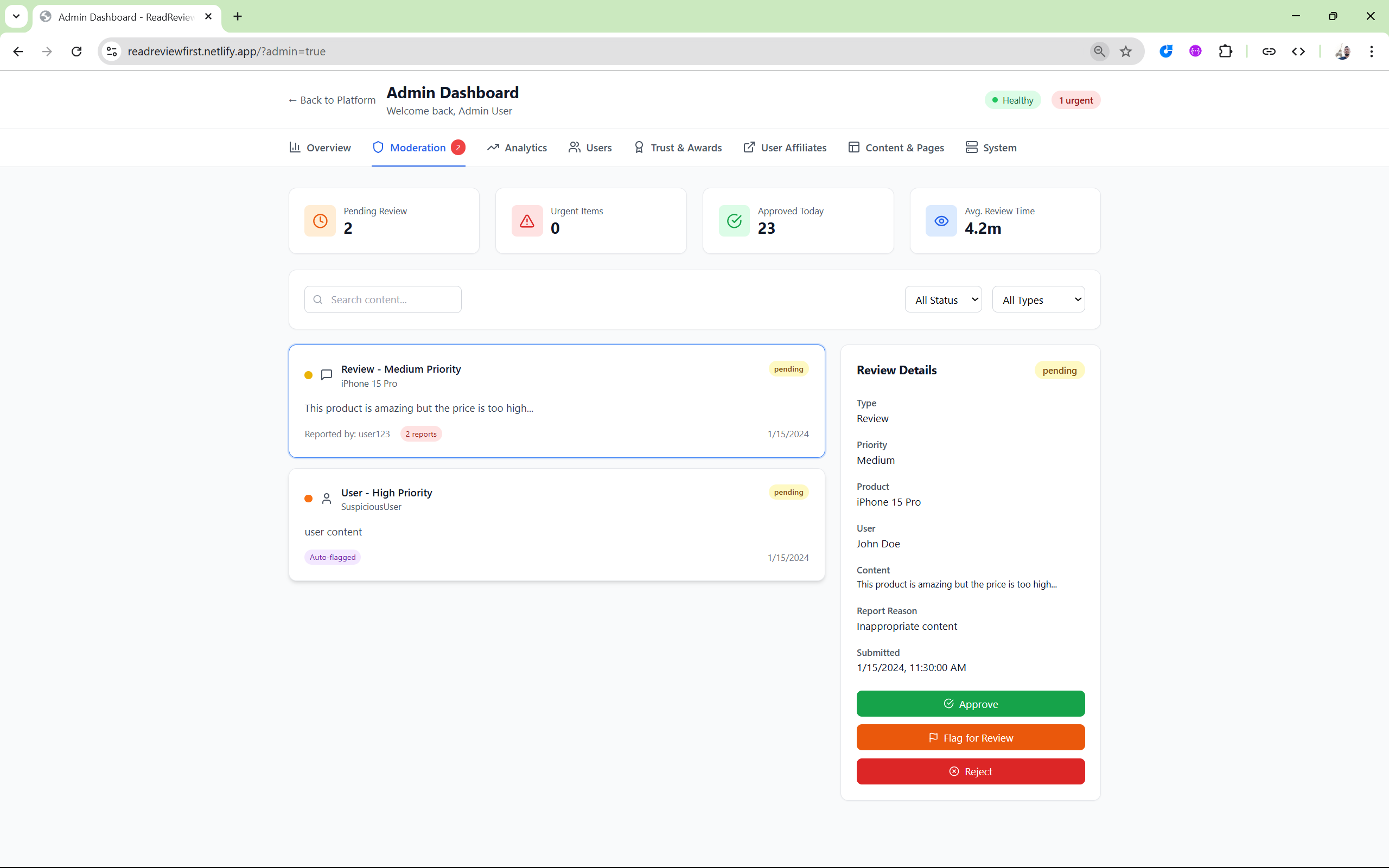This screenshot has width=1389, height=868.
Task: Click the bookmark star icon in address bar
Action: coord(1125,52)
